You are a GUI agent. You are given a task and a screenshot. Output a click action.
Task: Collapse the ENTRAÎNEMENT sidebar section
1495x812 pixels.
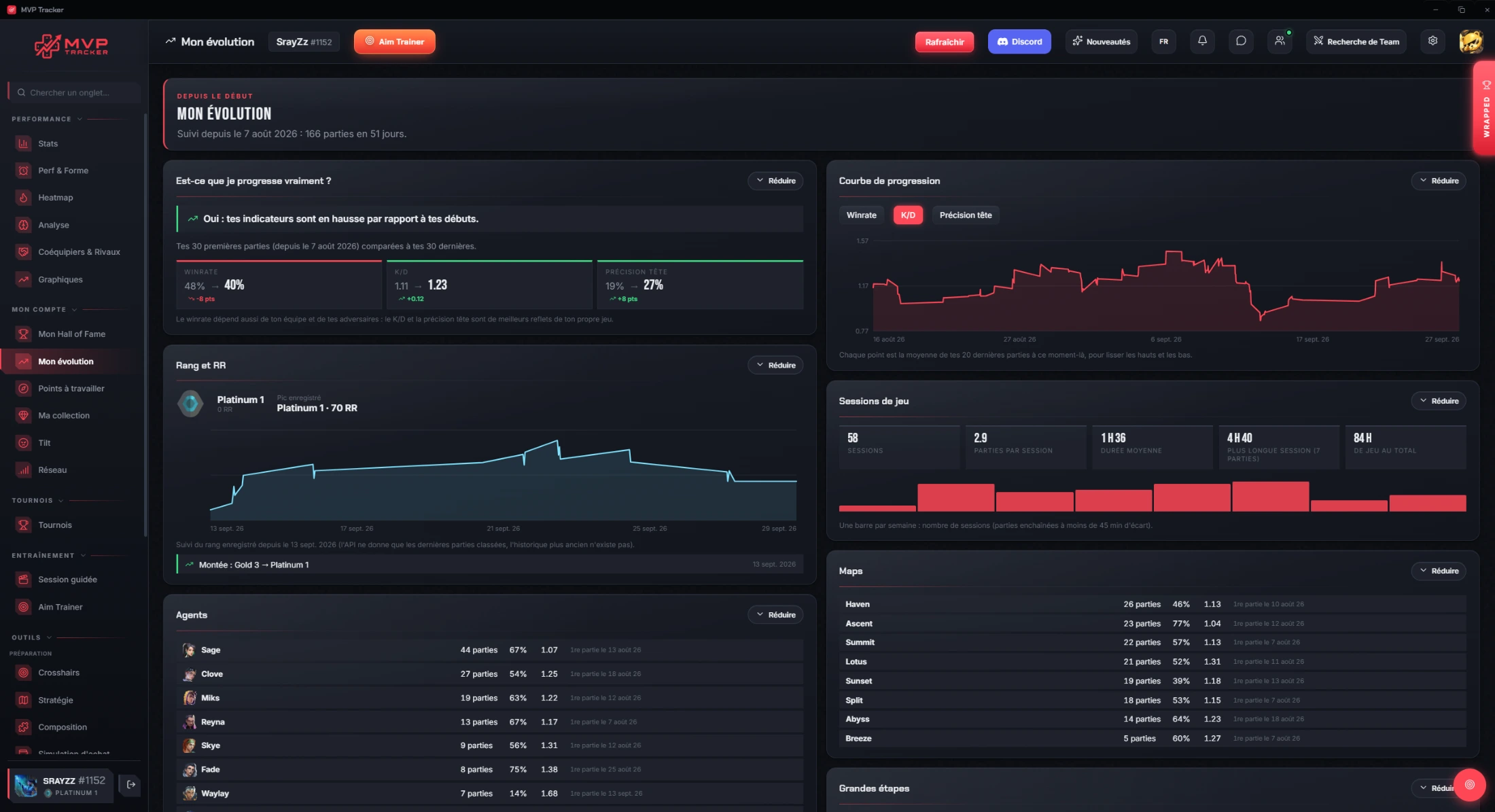48,556
